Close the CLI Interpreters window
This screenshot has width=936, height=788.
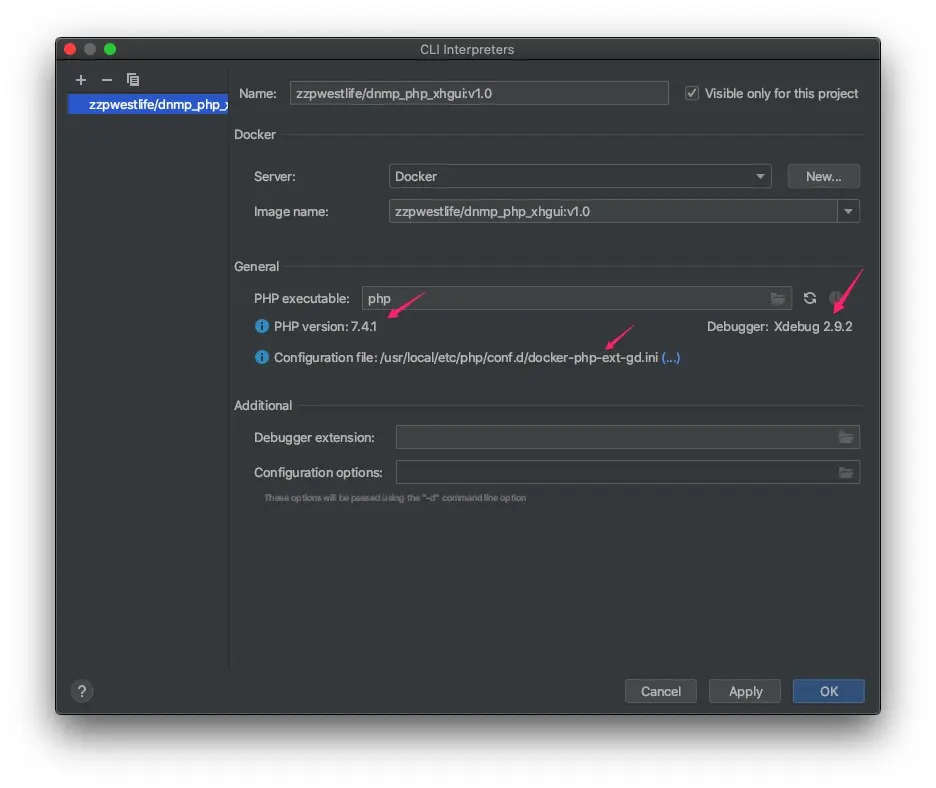(x=70, y=49)
